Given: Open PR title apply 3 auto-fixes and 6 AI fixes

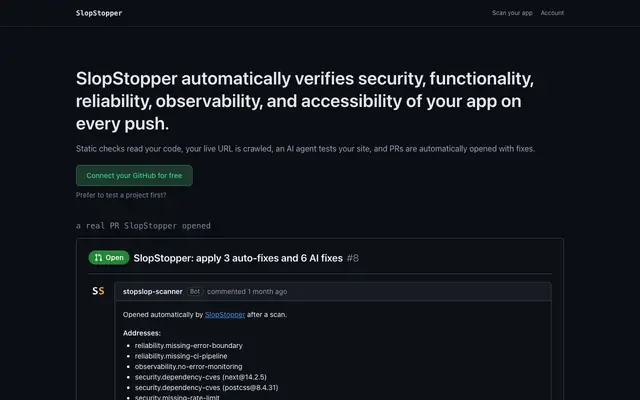Looking at the screenshot, I should pos(238,258).
